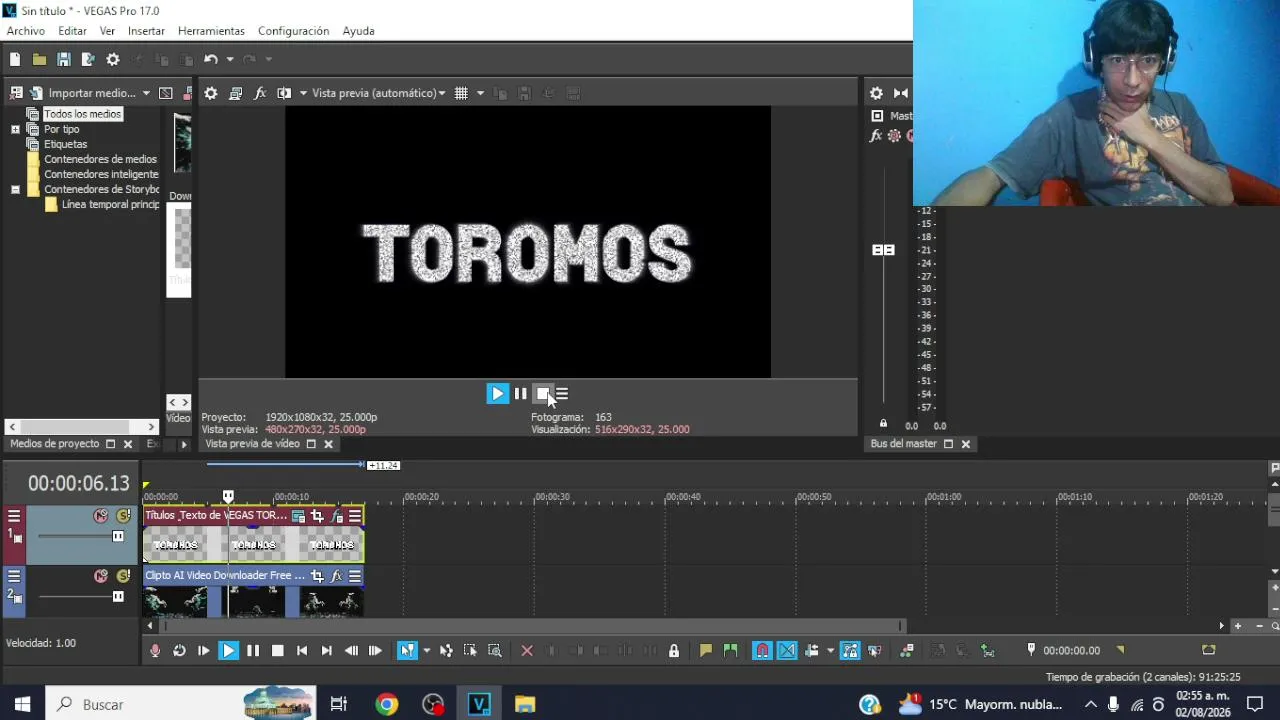Toggle automatic crossfades in the timeline toolbar
This screenshot has width=1280, height=720.
(787, 651)
